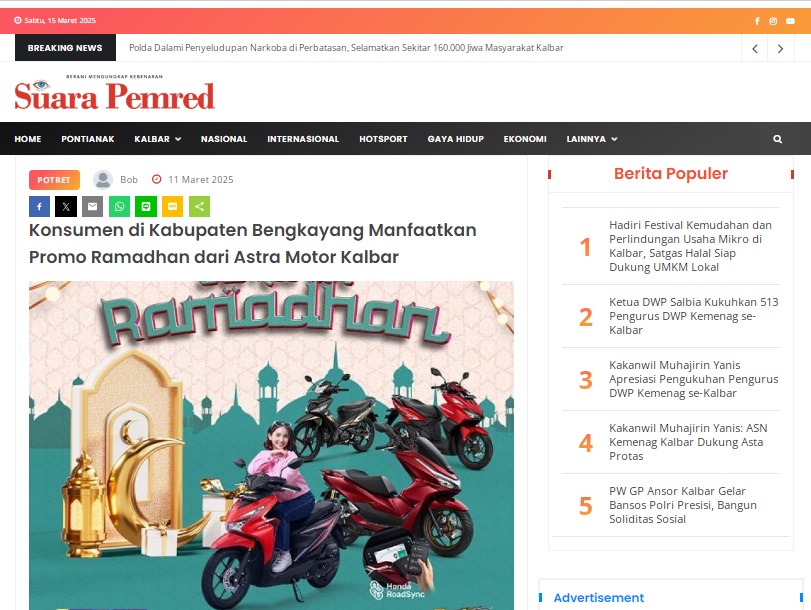The image size is (811, 610).
Task: Open the YouTube icon in top bar
Action: pyautogui.click(x=790, y=21)
